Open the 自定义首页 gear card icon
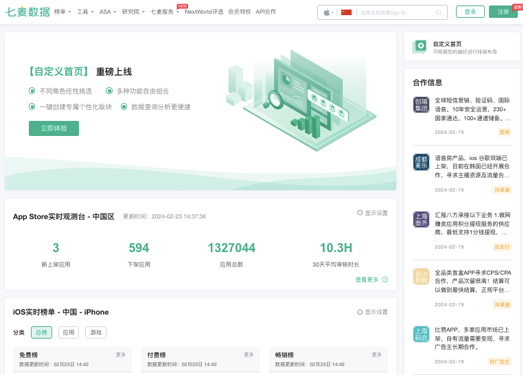523x375 pixels. [420, 47]
